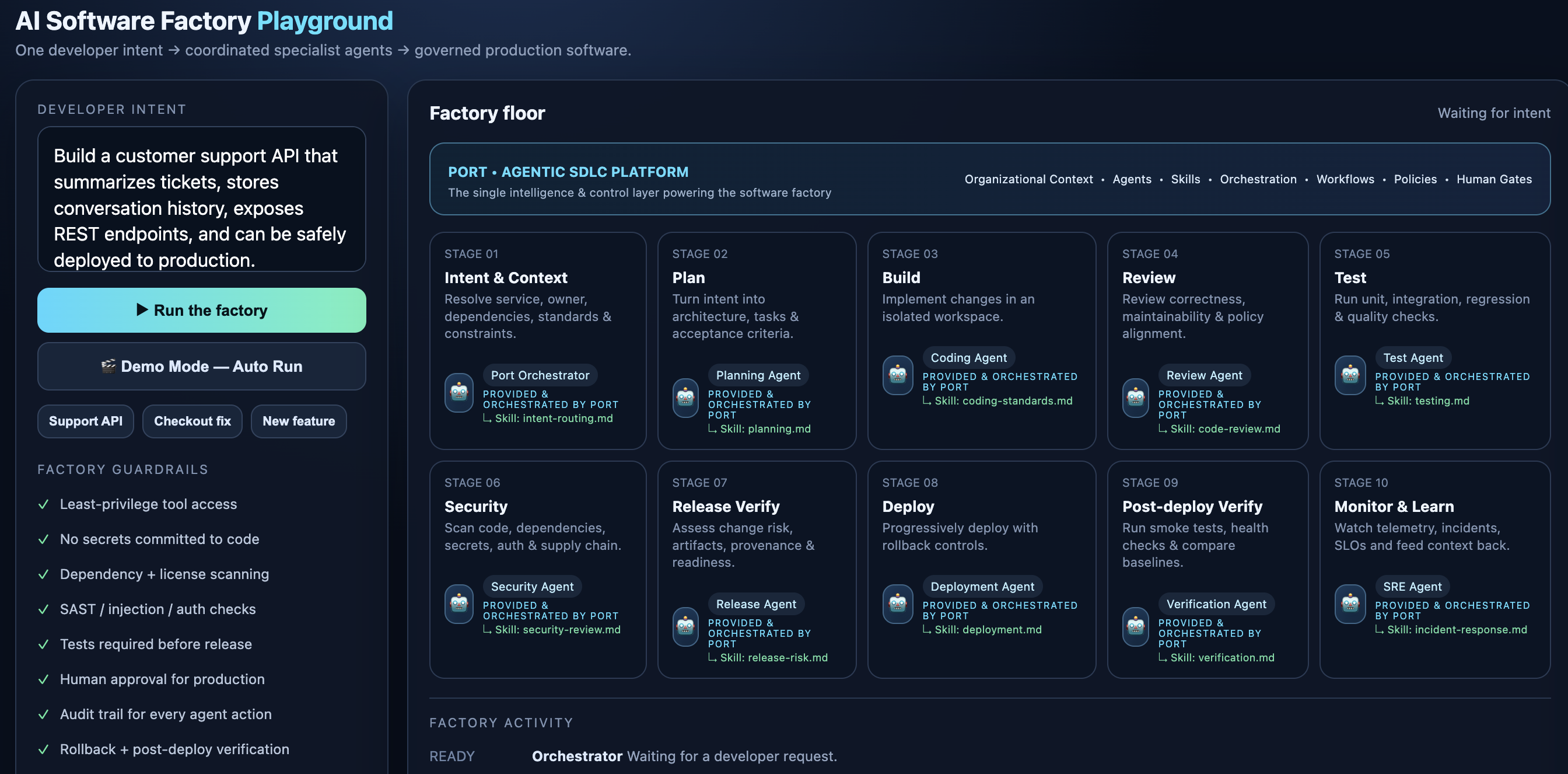
Task: Click the 'Intent & Context' stage title
Action: [x=505, y=278]
